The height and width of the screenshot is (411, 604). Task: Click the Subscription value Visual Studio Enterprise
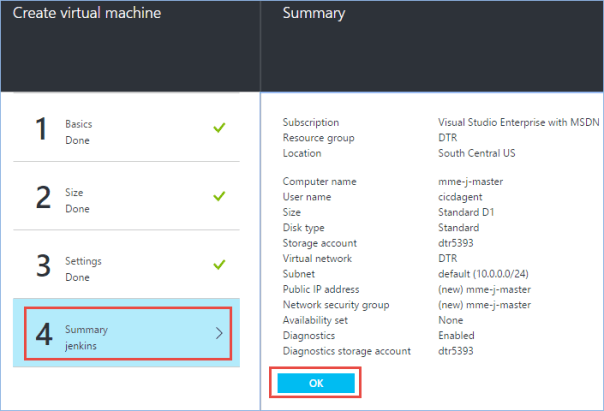(519, 122)
